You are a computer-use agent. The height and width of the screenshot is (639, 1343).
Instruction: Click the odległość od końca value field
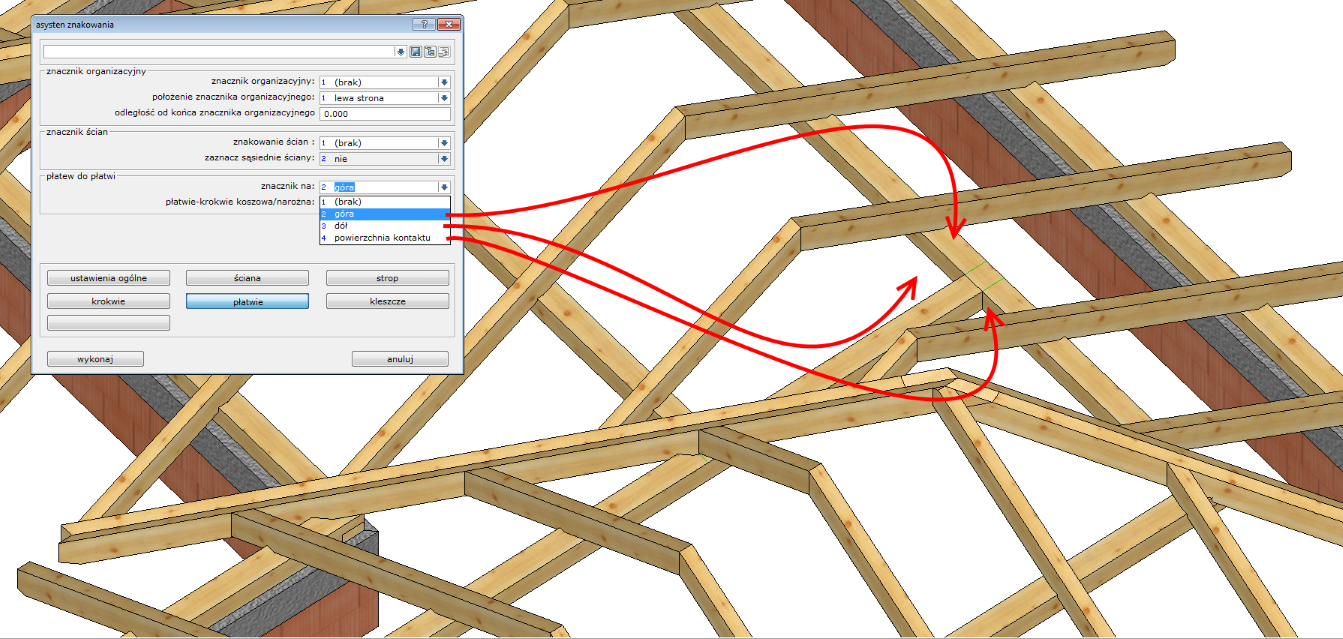click(385, 113)
